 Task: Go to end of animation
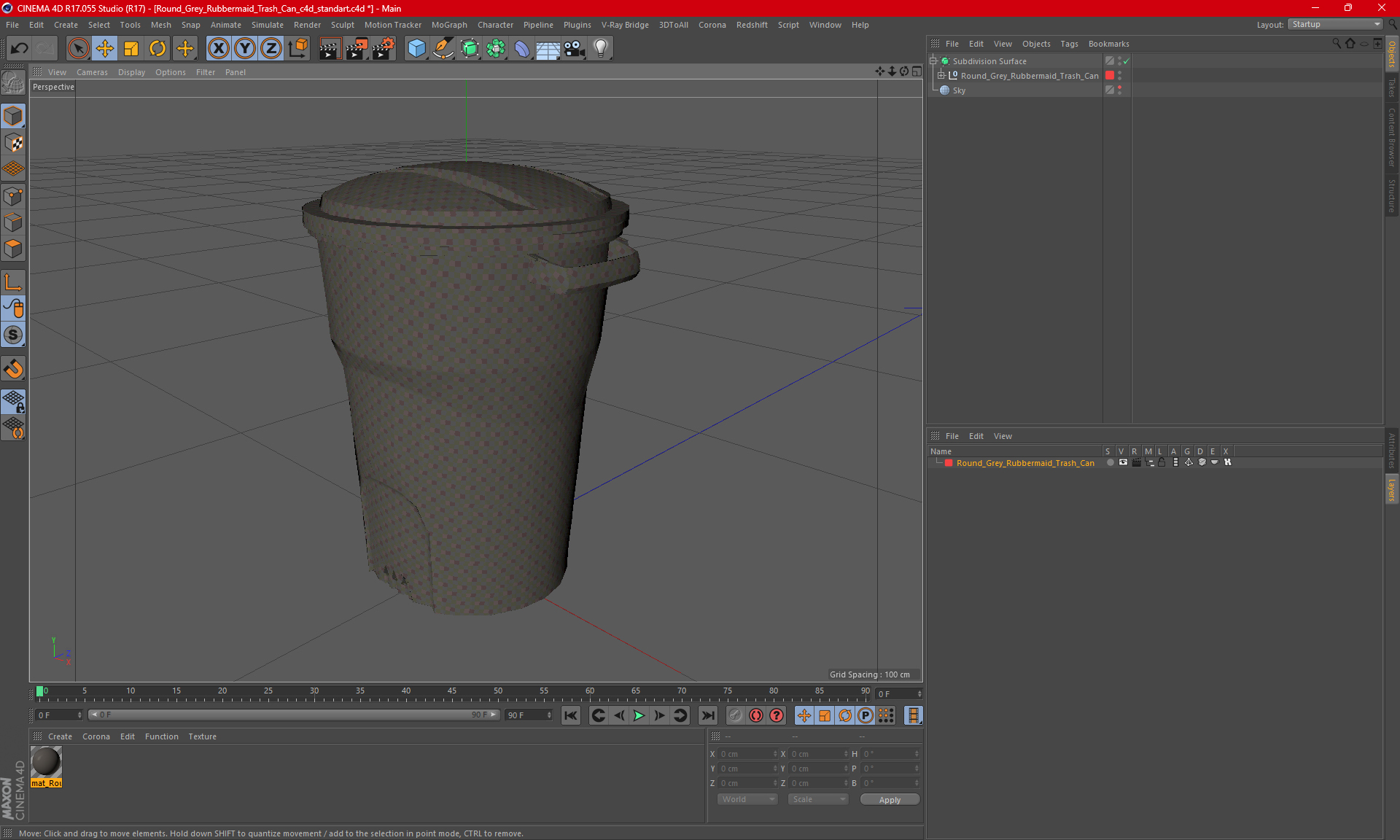707,715
